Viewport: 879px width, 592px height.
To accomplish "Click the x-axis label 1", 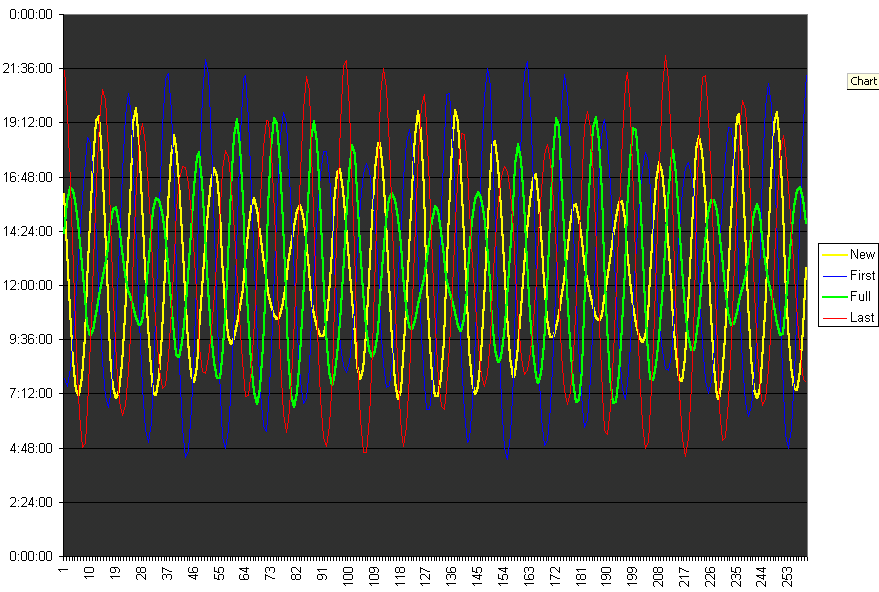I will tap(63, 570).
